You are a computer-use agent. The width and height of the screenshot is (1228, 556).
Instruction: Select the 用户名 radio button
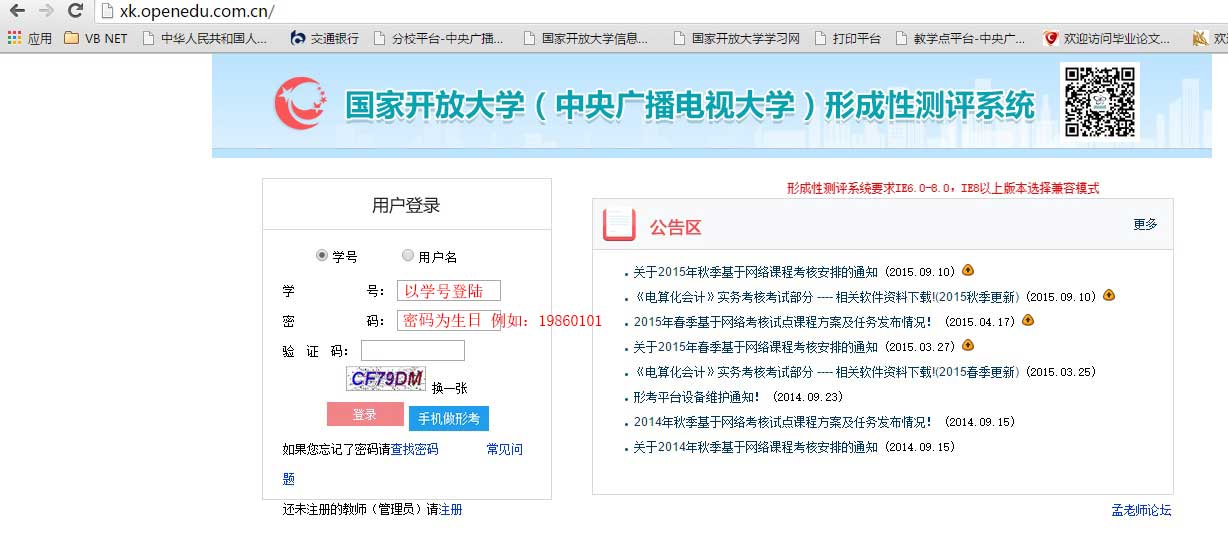(x=408, y=256)
